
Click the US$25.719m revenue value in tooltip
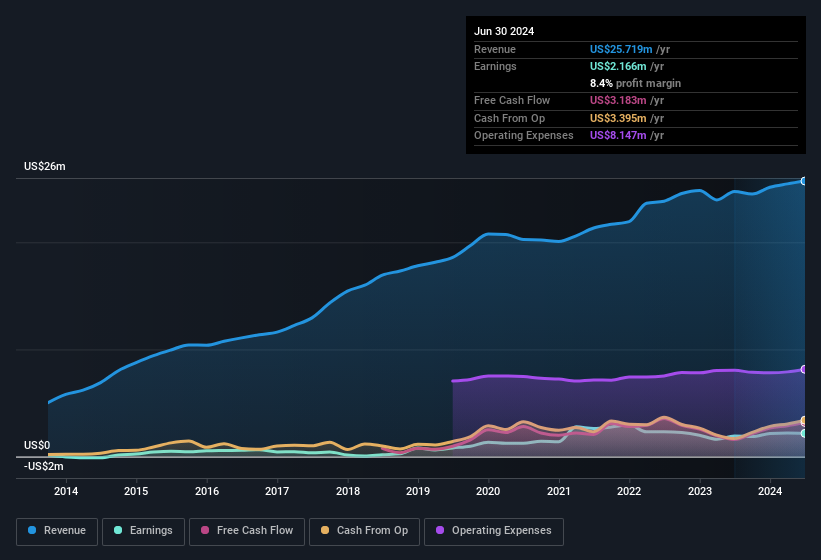point(619,49)
